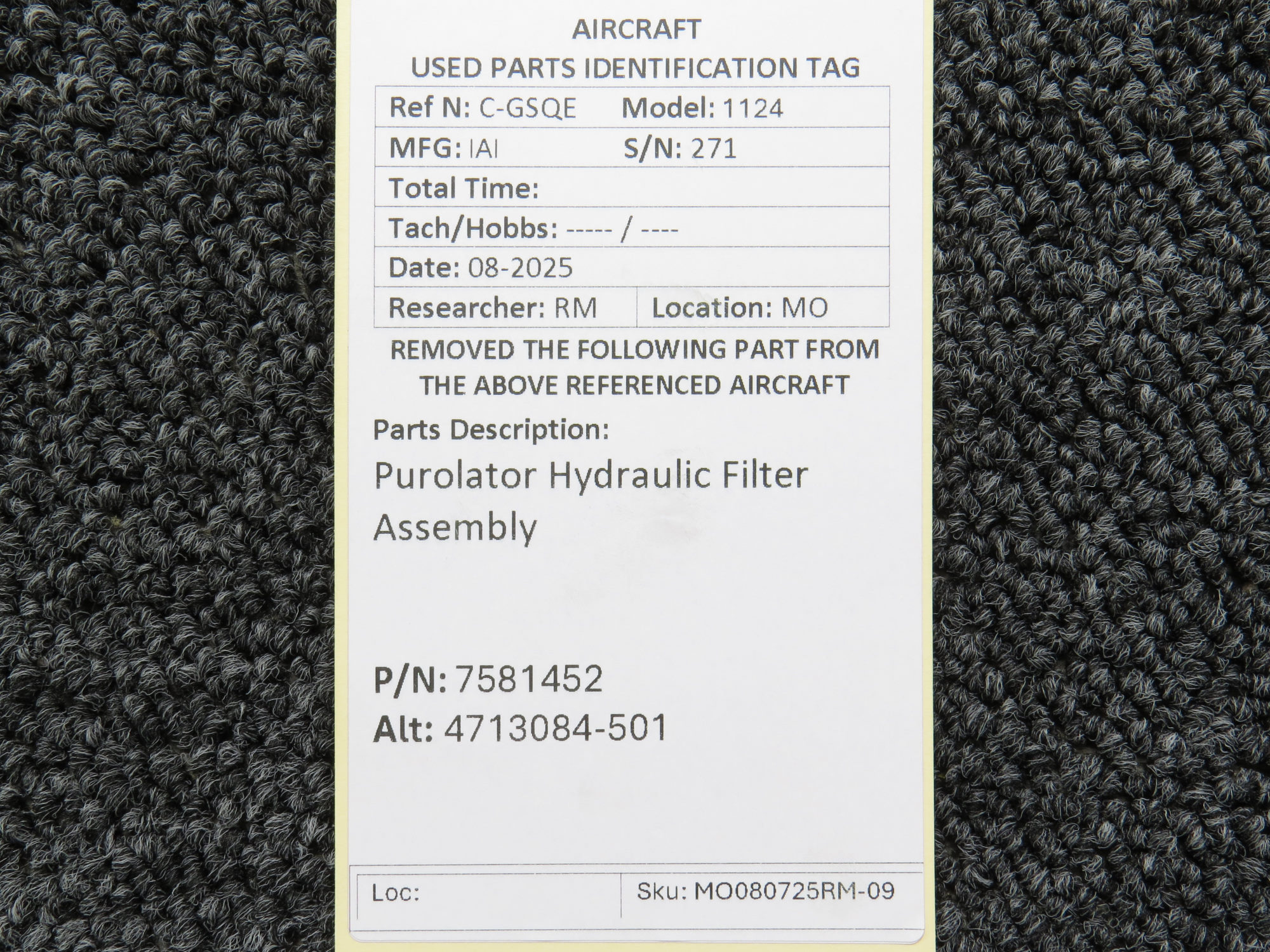Image resolution: width=1270 pixels, height=952 pixels.
Task: Click the AIRCRAFT heading text
Action: coord(636,30)
